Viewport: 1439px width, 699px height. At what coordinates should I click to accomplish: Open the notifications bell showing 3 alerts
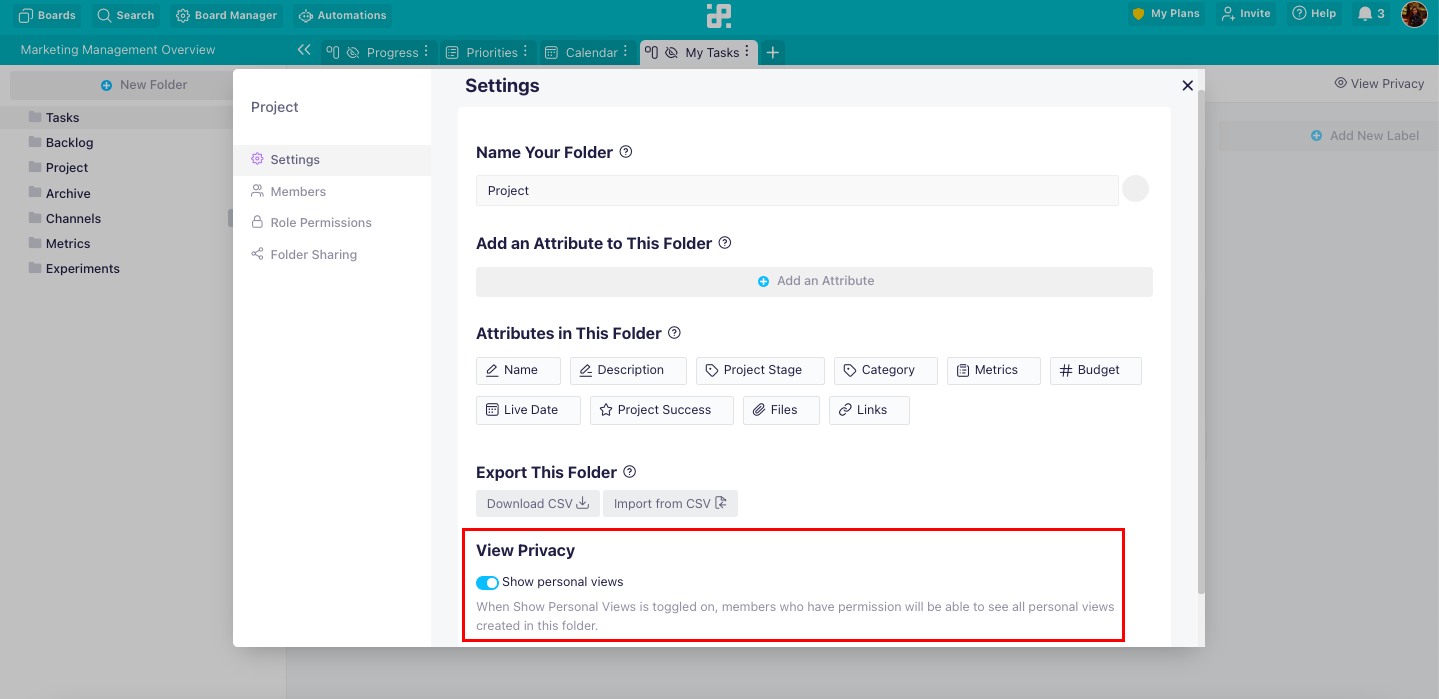point(1369,14)
